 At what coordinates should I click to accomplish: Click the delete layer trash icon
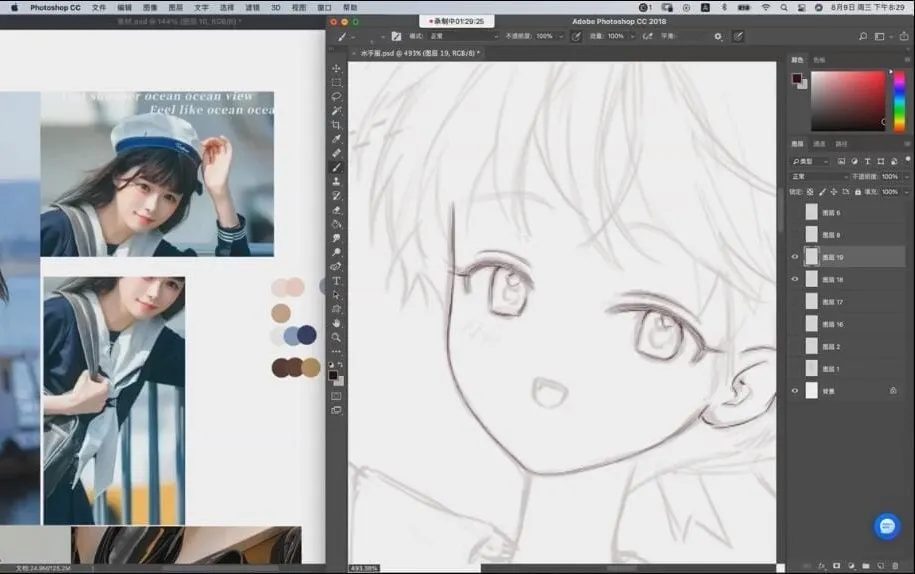[x=898, y=565]
